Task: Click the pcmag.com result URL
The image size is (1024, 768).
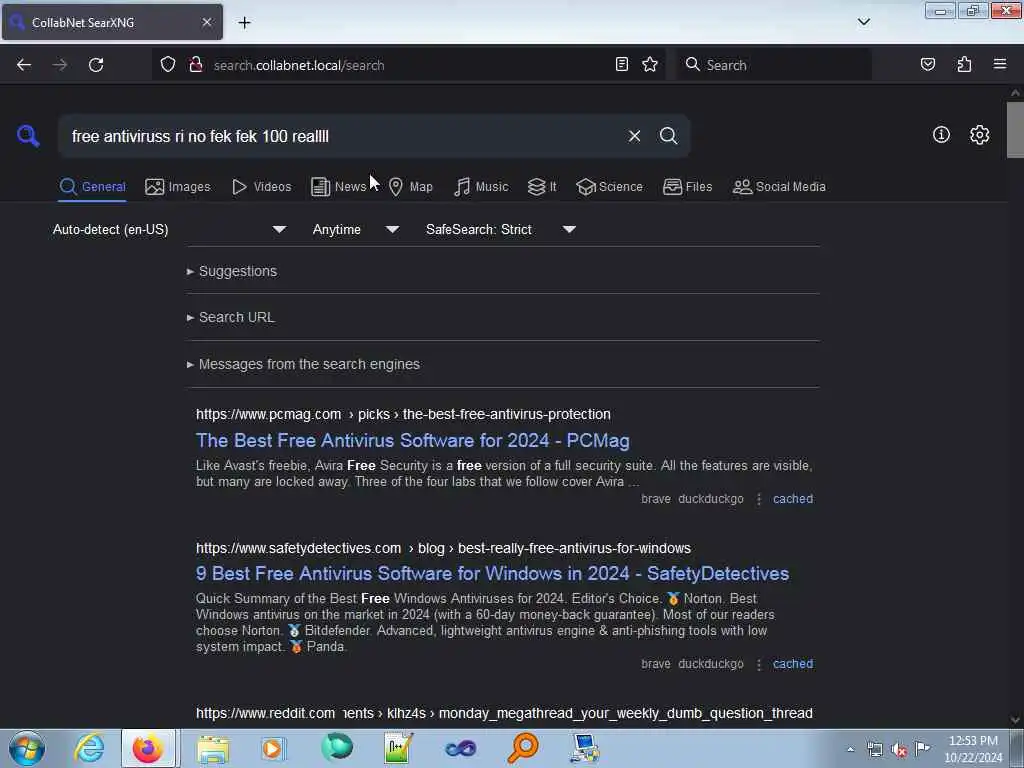Action: [x=403, y=415]
